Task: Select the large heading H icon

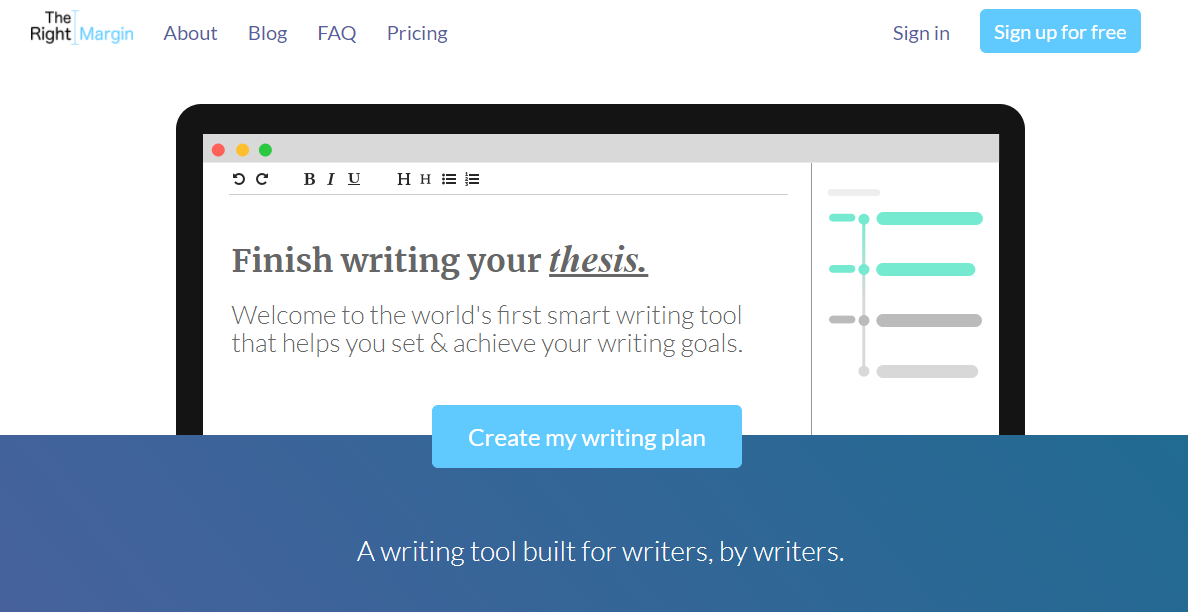Action: [x=404, y=180]
